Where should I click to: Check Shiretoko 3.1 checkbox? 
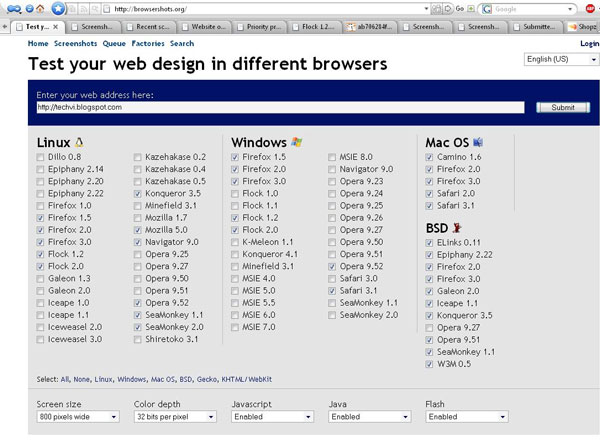(x=137, y=339)
